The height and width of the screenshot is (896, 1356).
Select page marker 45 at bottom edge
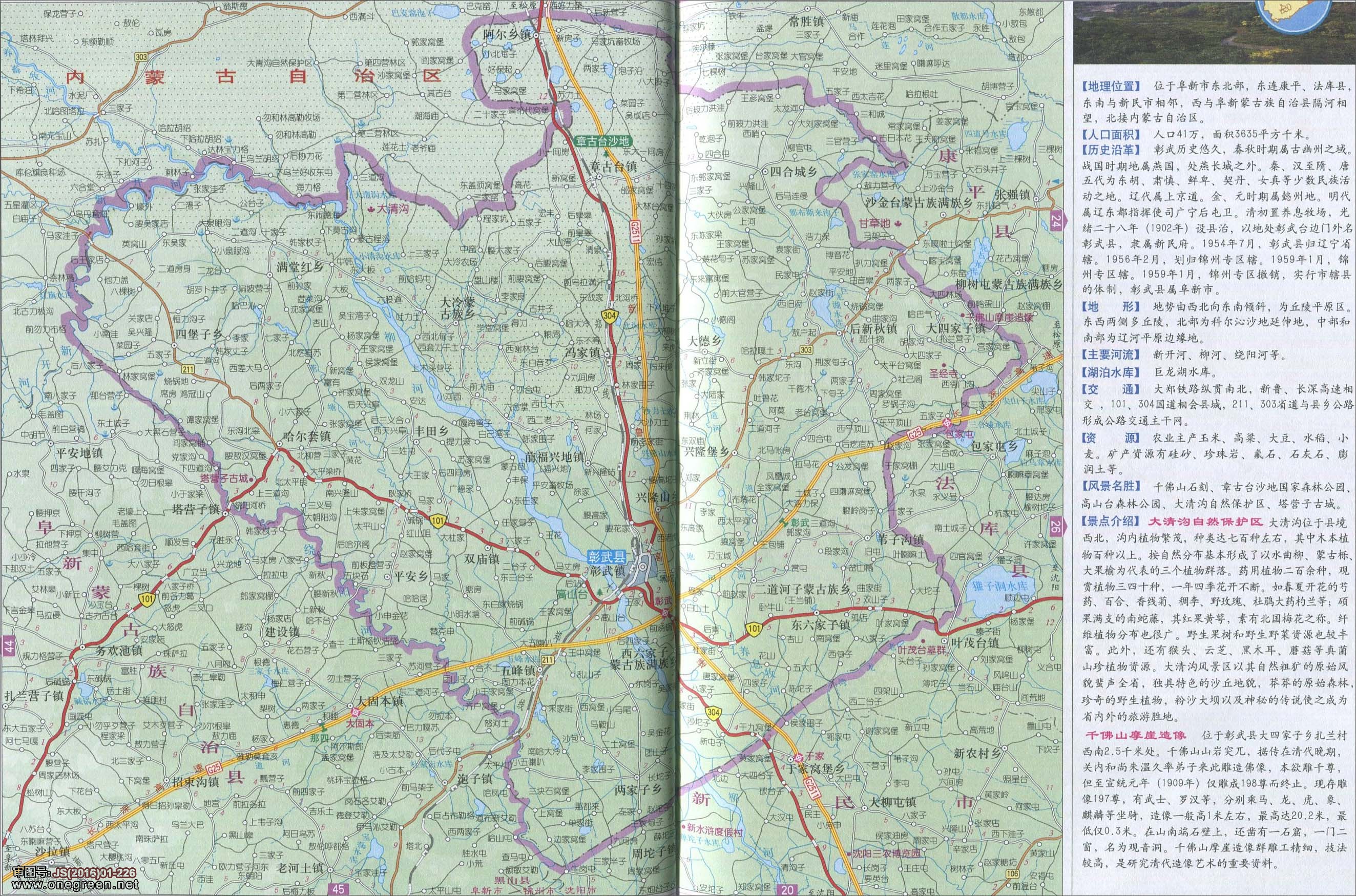click(338, 888)
